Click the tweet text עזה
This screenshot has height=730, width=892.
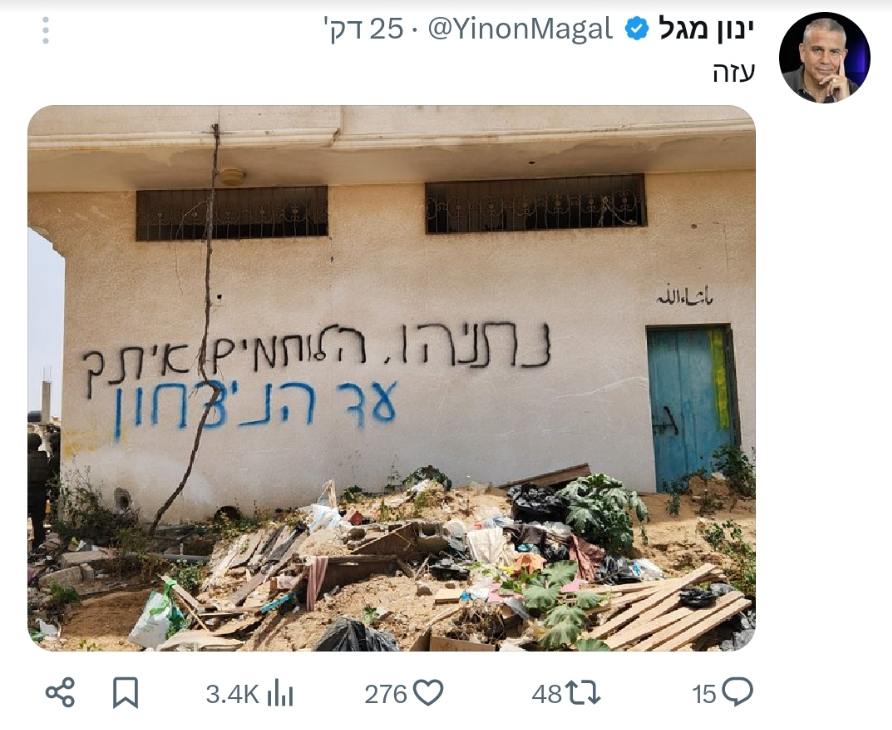tap(734, 73)
